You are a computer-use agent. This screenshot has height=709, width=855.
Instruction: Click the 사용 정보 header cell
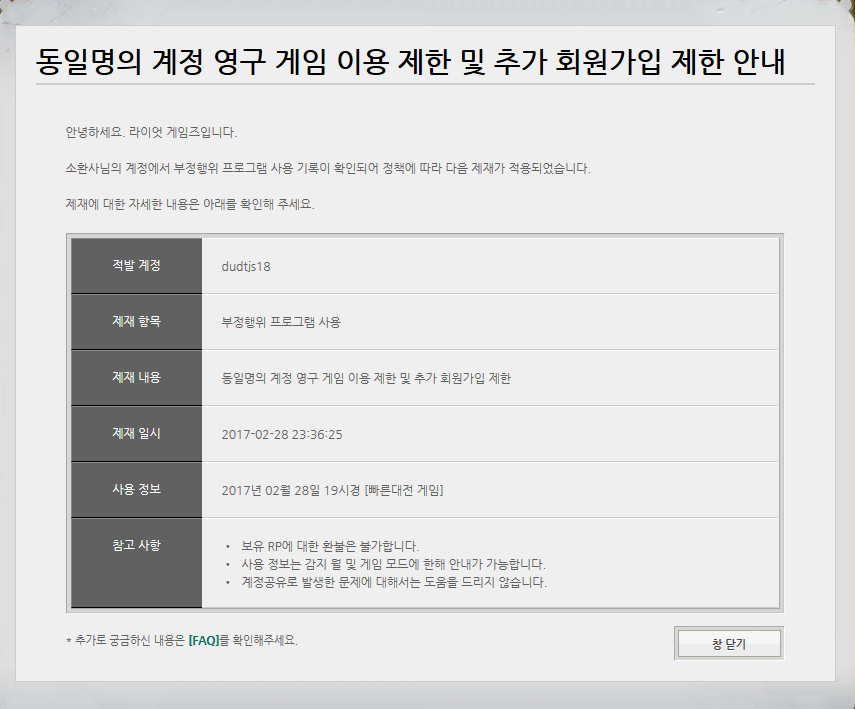coord(136,489)
